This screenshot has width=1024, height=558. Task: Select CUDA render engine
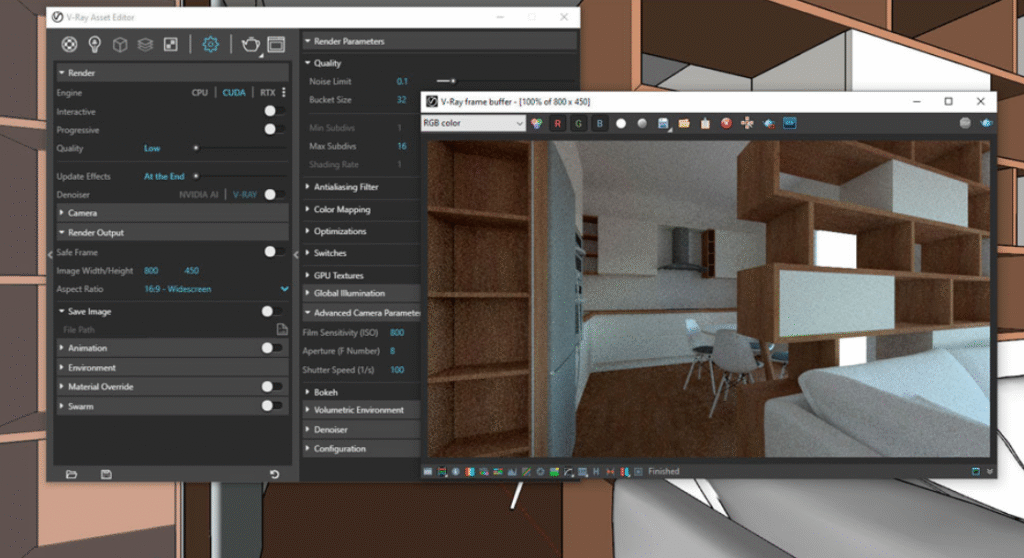(234, 93)
